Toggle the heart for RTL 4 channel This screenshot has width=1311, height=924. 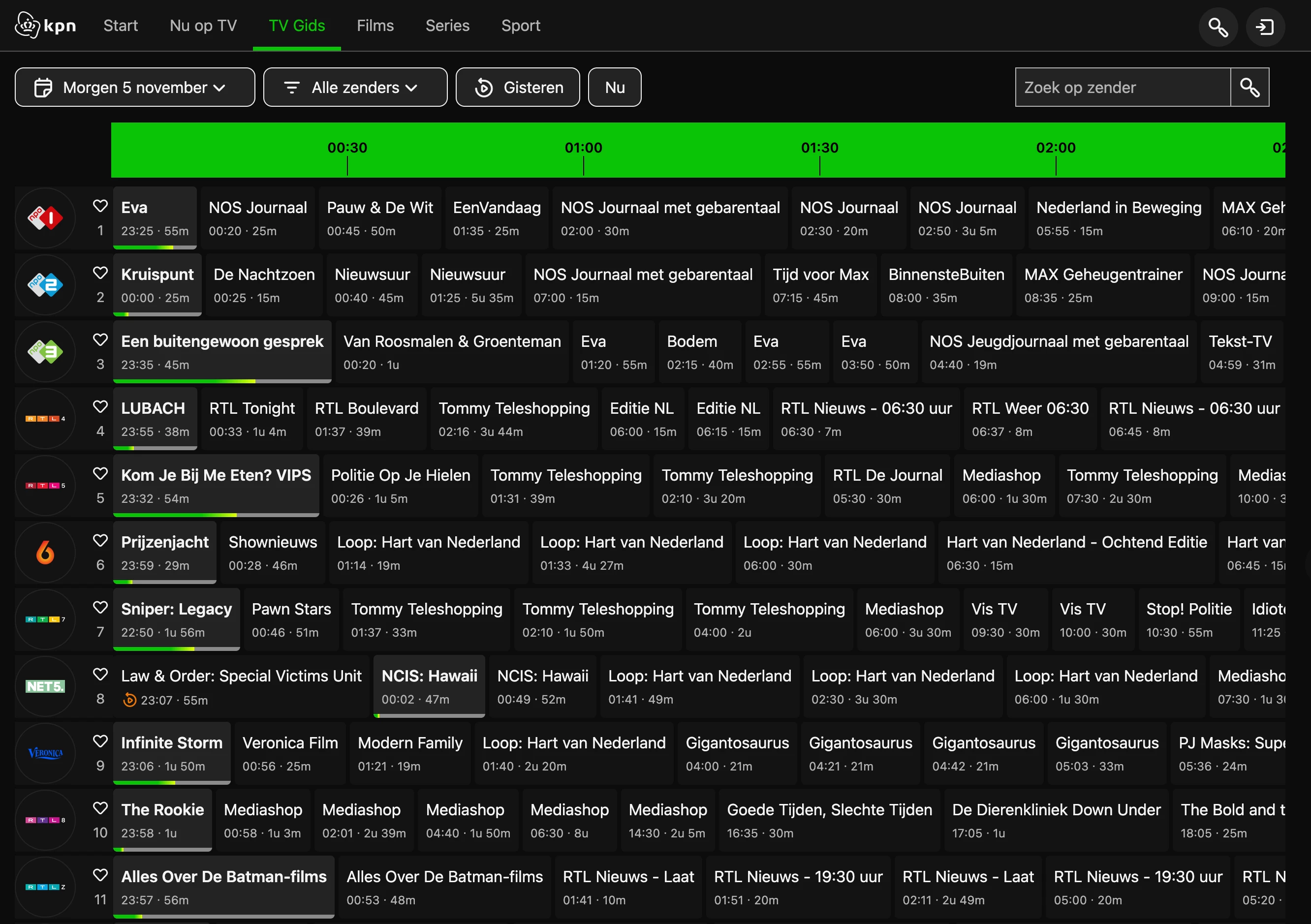tap(100, 407)
